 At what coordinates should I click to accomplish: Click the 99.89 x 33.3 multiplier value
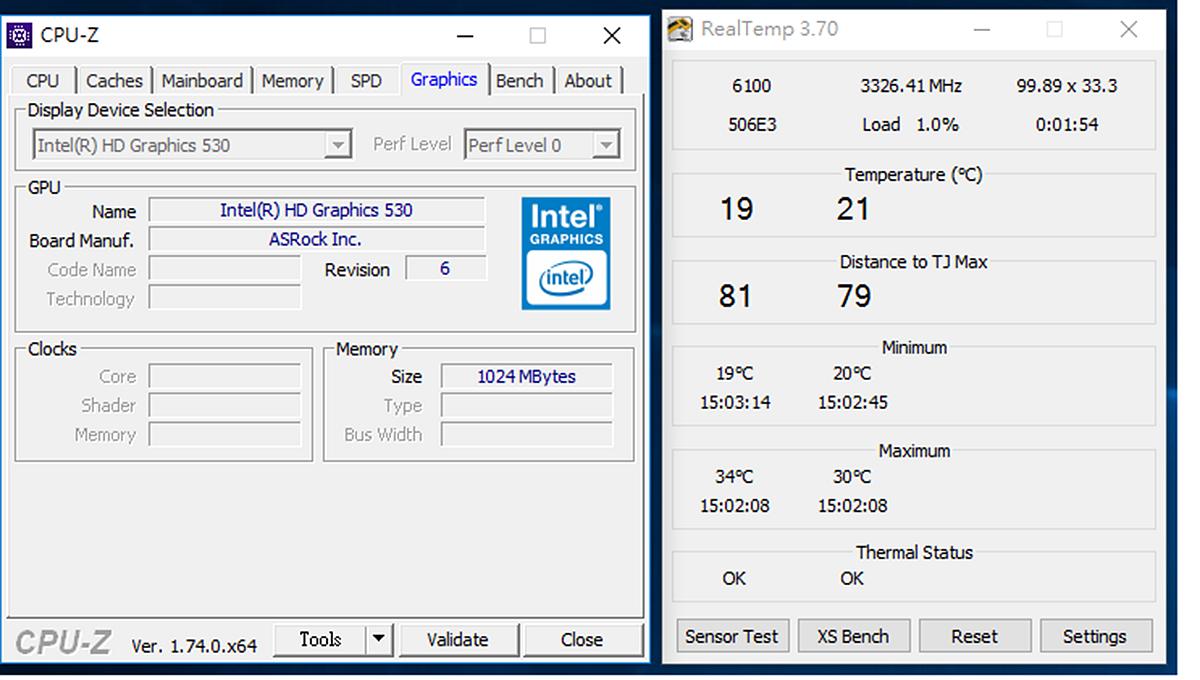pos(1067,86)
